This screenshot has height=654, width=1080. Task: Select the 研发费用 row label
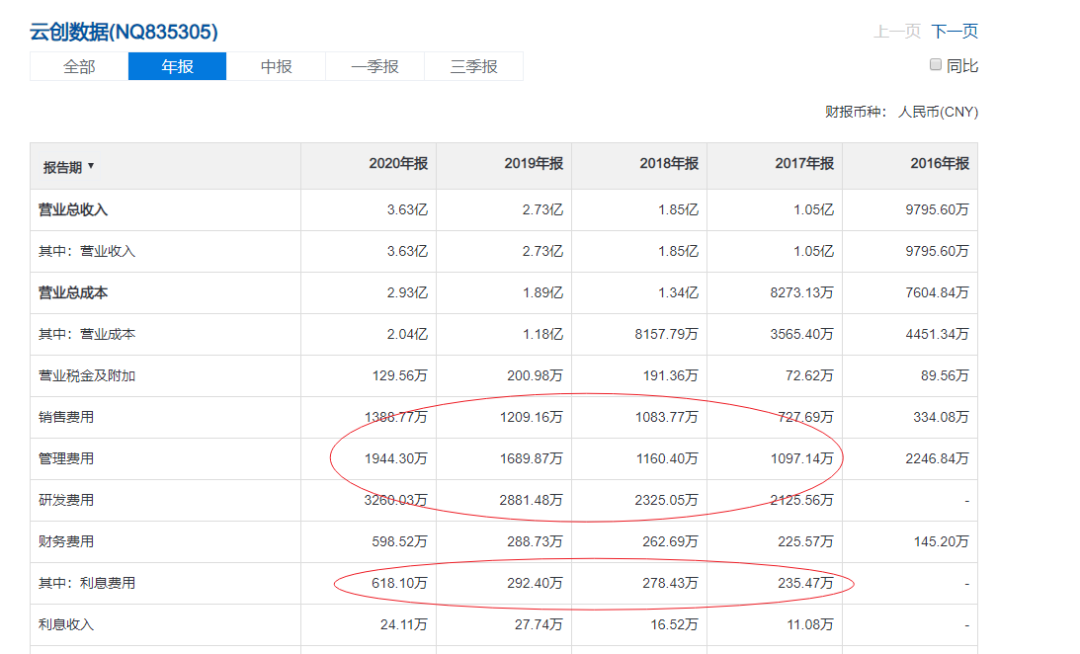[66, 500]
